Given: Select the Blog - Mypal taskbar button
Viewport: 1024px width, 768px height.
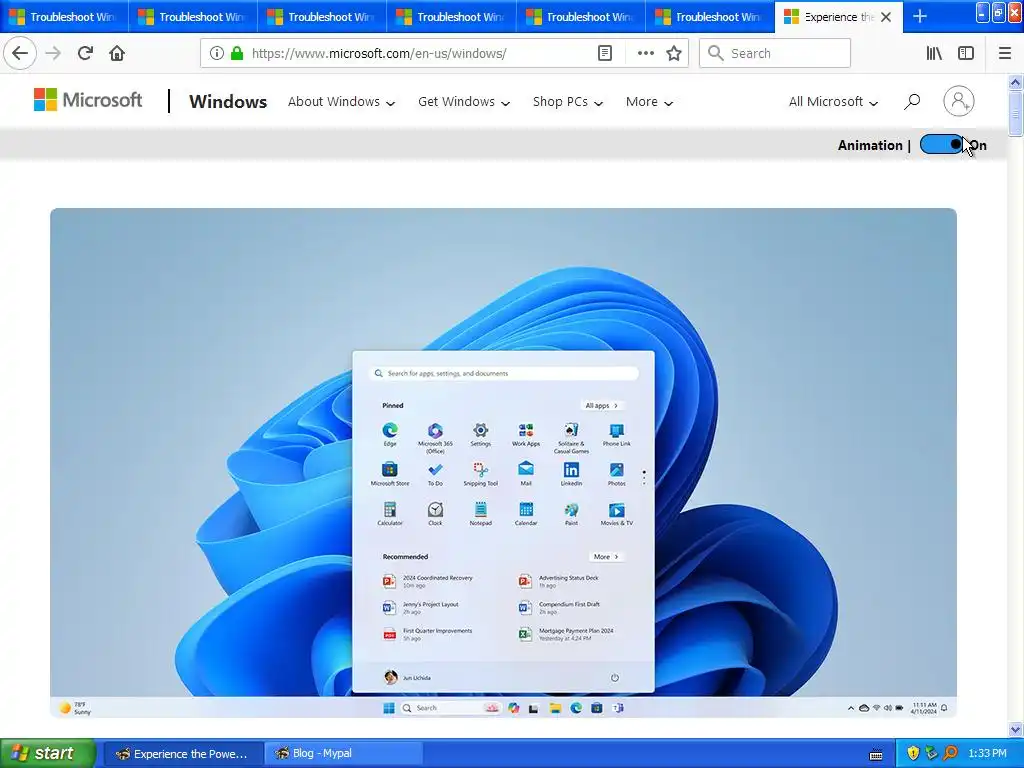Looking at the screenshot, I should [x=344, y=754].
